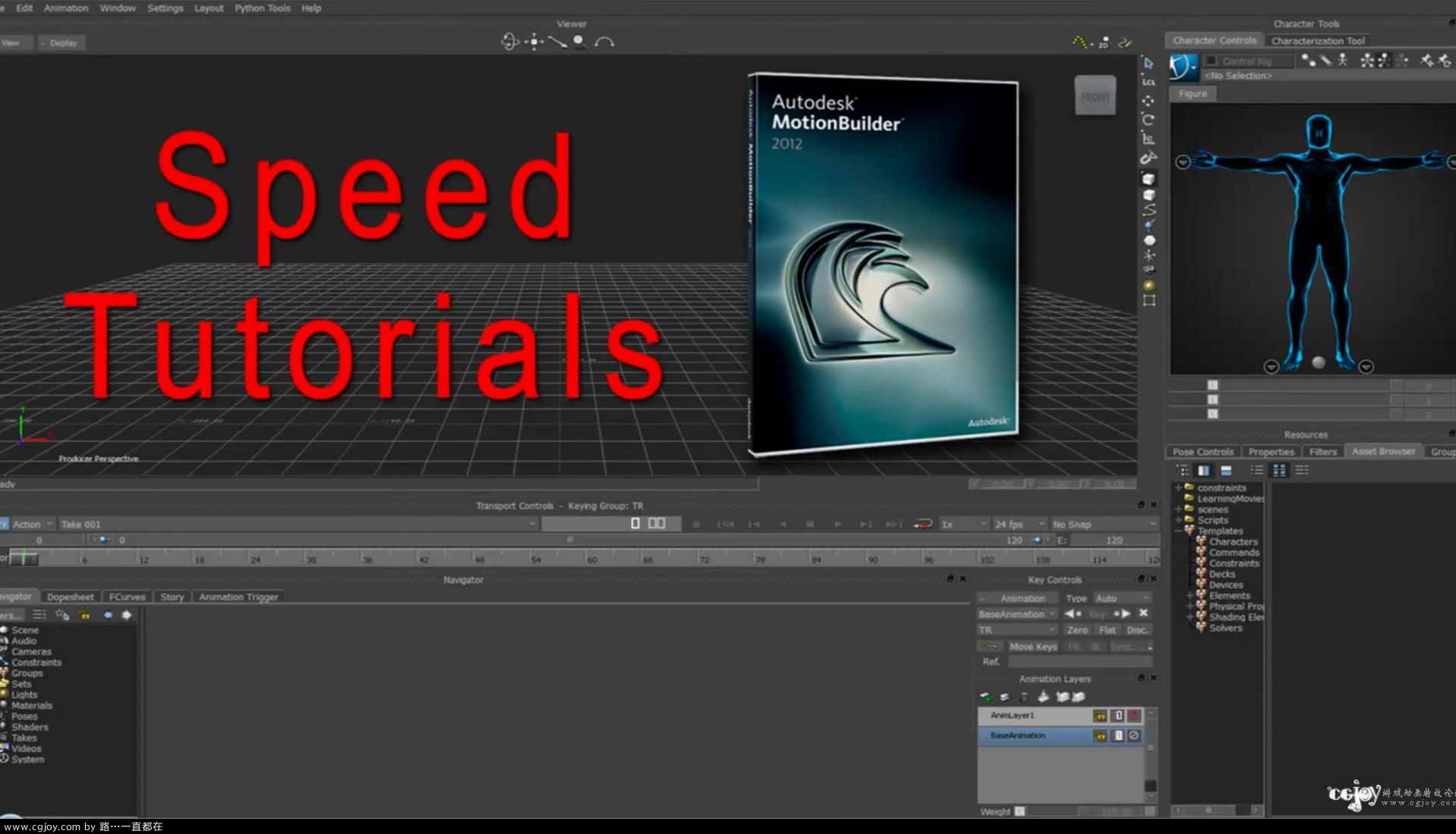Click the Animation Layers vertical scrollbar
The width and height of the screenshot is (1456, 834).
coord(1150,755)
